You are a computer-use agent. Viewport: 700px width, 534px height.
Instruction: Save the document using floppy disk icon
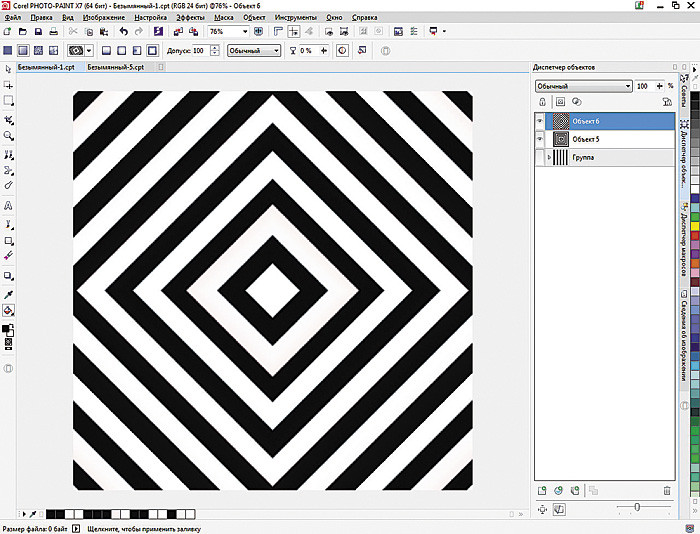[x=38, y=32]
